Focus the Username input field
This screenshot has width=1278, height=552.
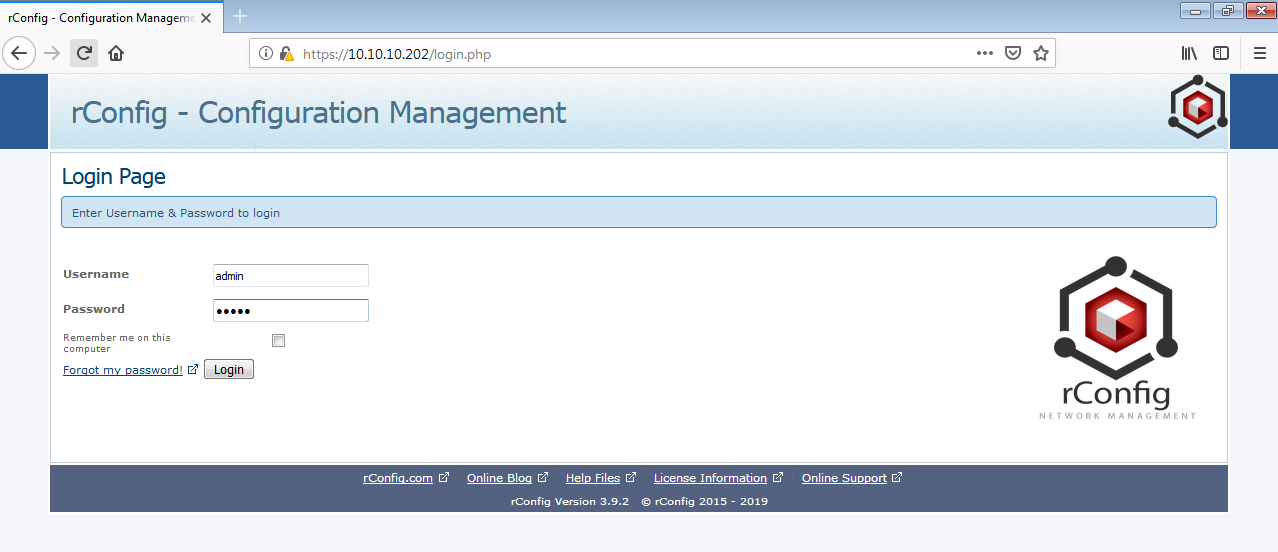(291, 275)
